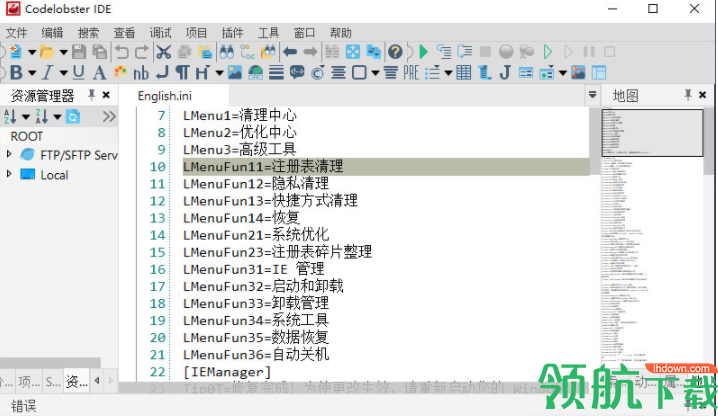Click the Heading H icon
The height and width of the screenshot is (416, 718).
[x=202, y=72]
